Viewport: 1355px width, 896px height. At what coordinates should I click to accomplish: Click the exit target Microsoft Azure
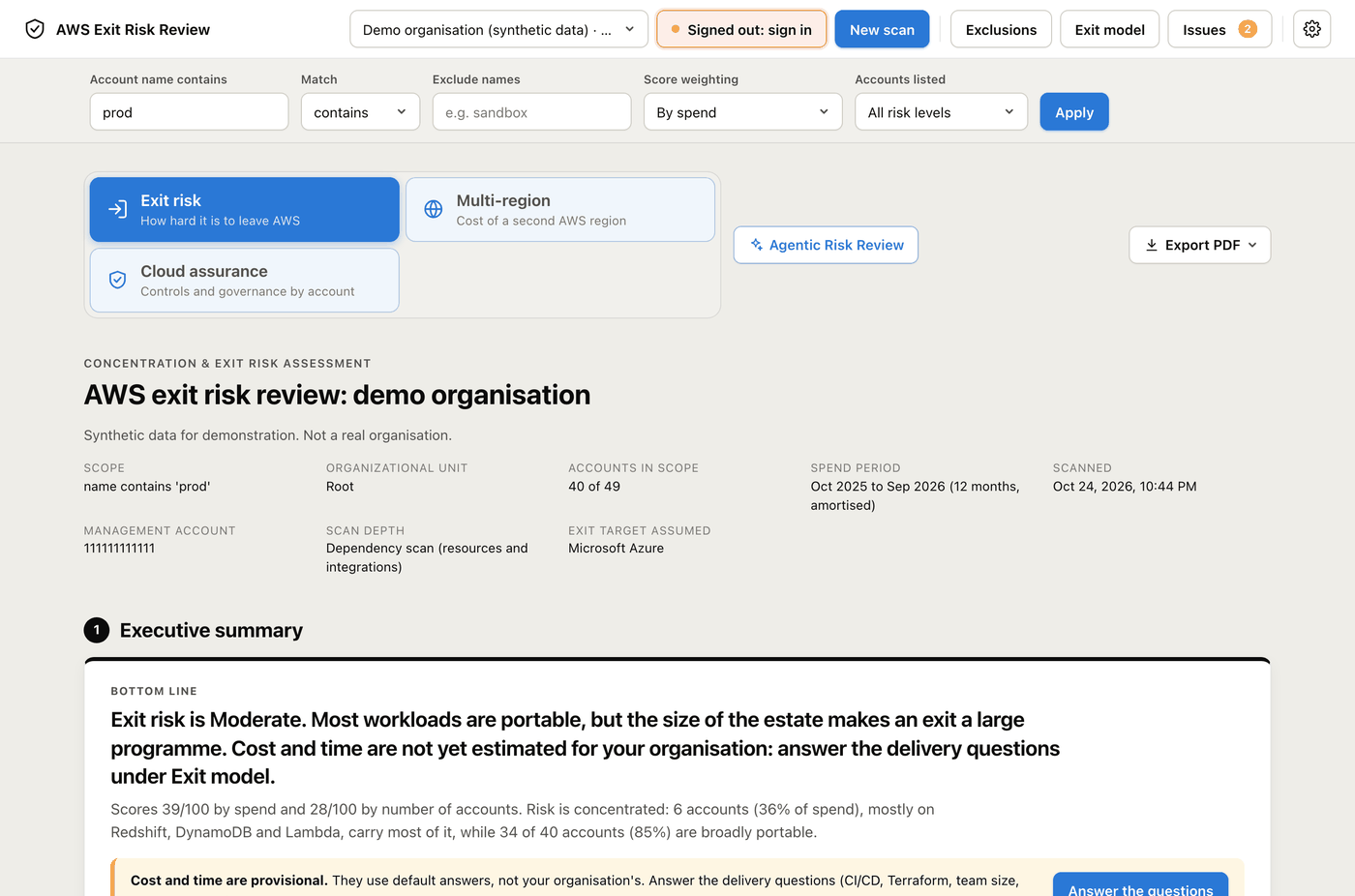(616, 548)
